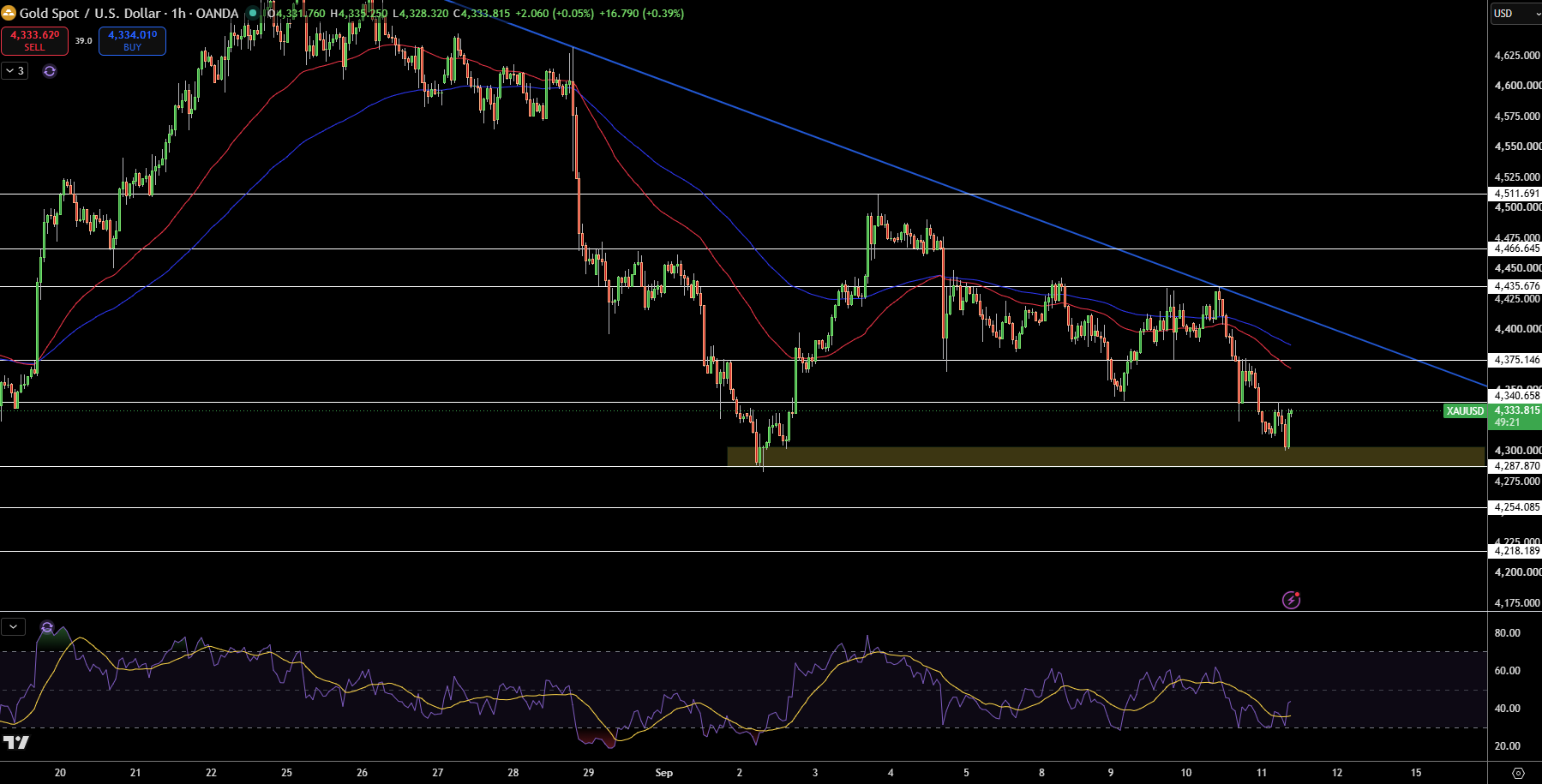The image size is (1542, 784).
Task: Click the 4,511.691 horizontal line price label
Action: pyautogui.click(x=1516, y=194)
